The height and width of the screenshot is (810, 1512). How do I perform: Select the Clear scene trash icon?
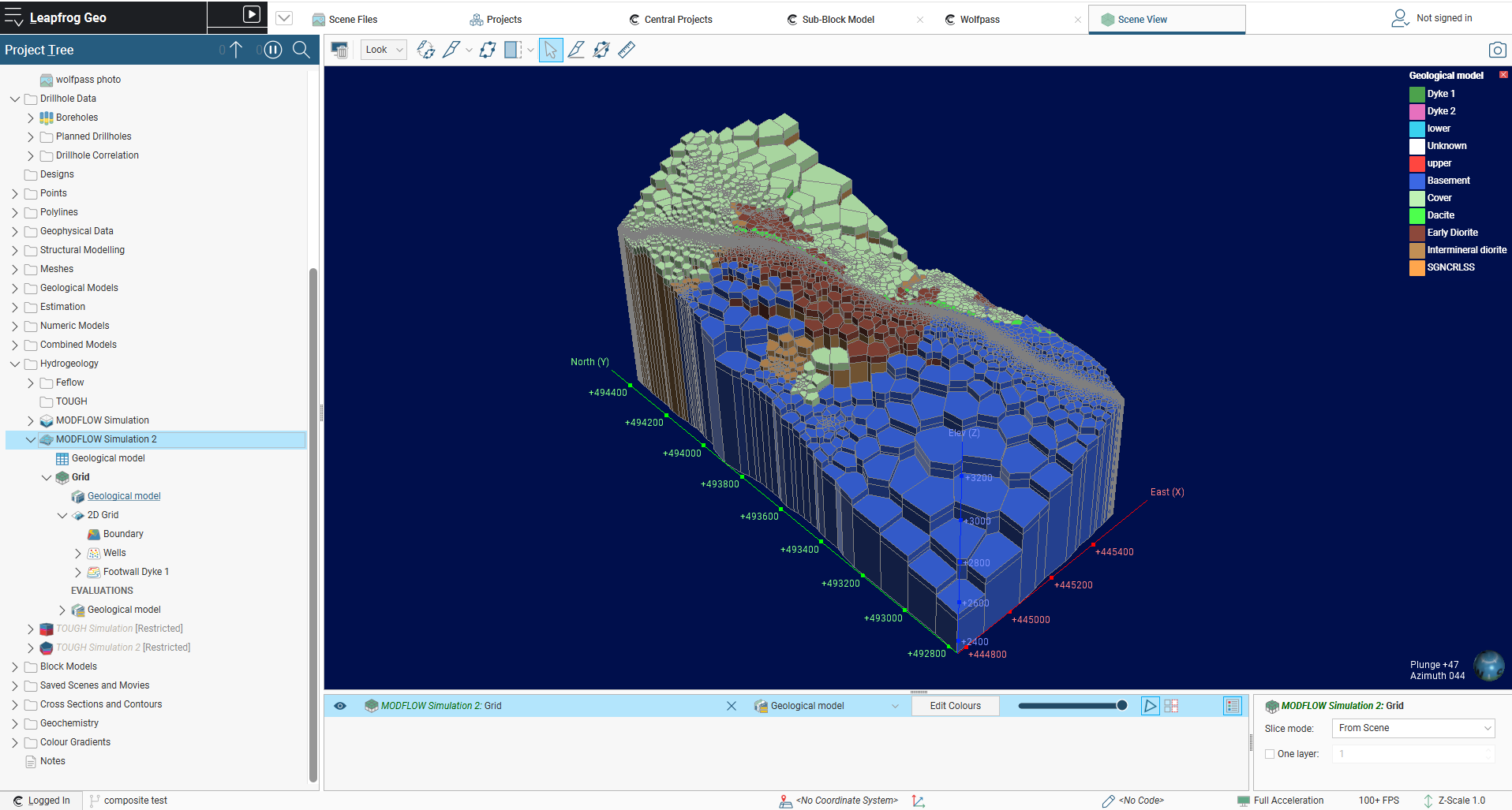click(339, 50)
